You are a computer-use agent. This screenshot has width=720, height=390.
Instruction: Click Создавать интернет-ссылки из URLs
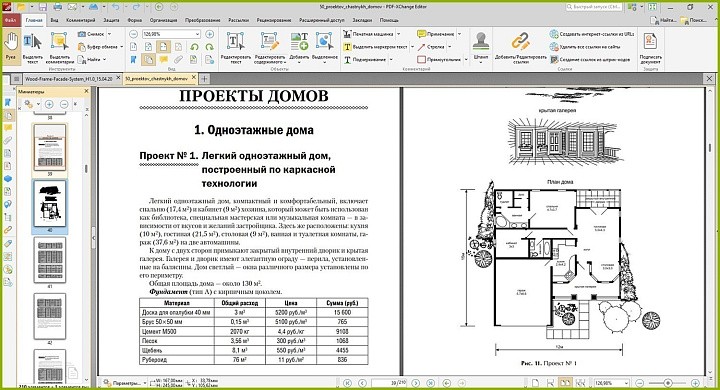[592, 34]
